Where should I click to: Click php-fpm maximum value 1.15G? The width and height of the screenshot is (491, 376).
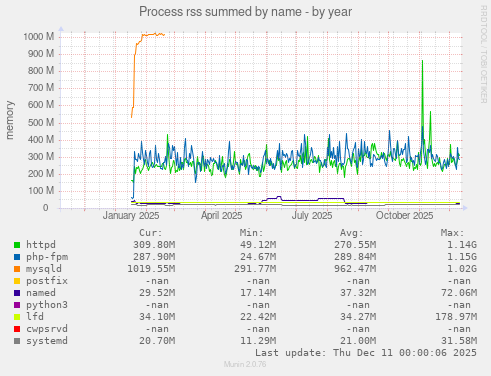point(462,257)
